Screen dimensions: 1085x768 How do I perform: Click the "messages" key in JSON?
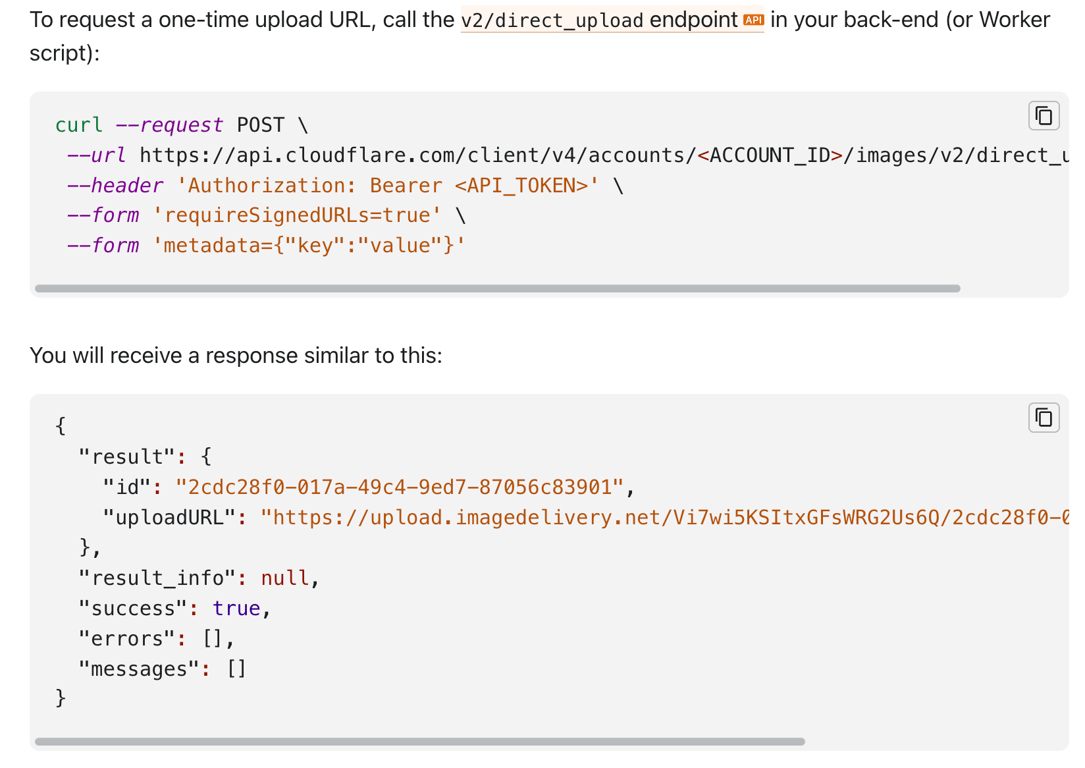[x=139, y=668]
